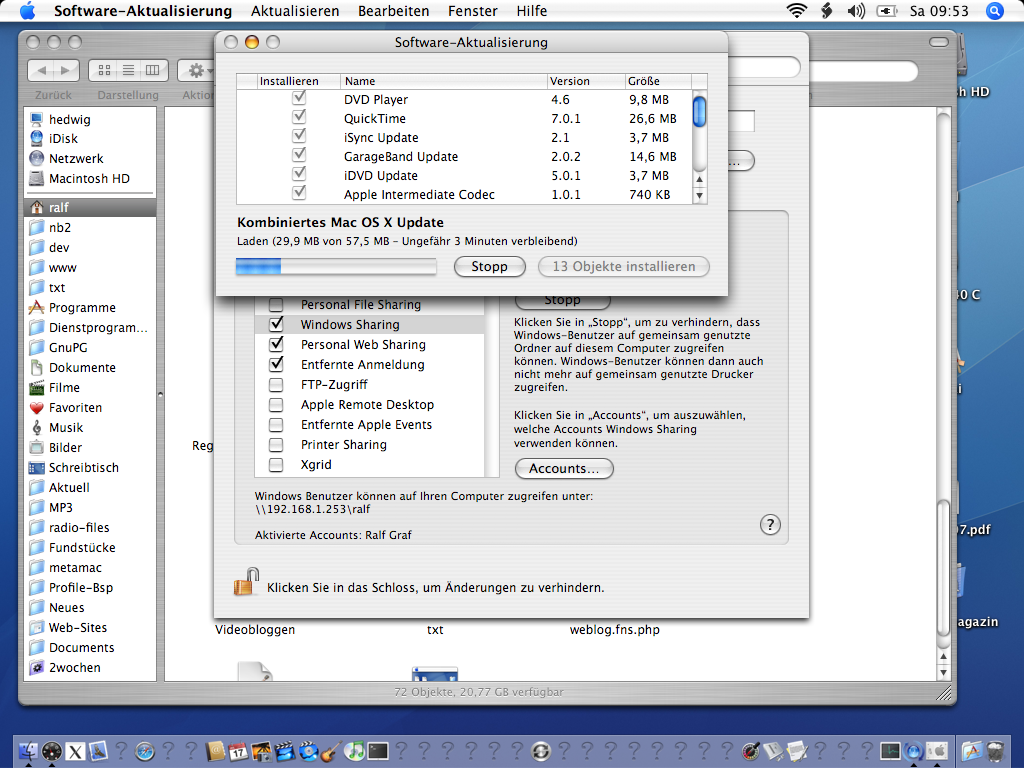The image size is (1024, 768).
Task: Click Software Update globe icon in Dock
Action: (x=914, y=751)
